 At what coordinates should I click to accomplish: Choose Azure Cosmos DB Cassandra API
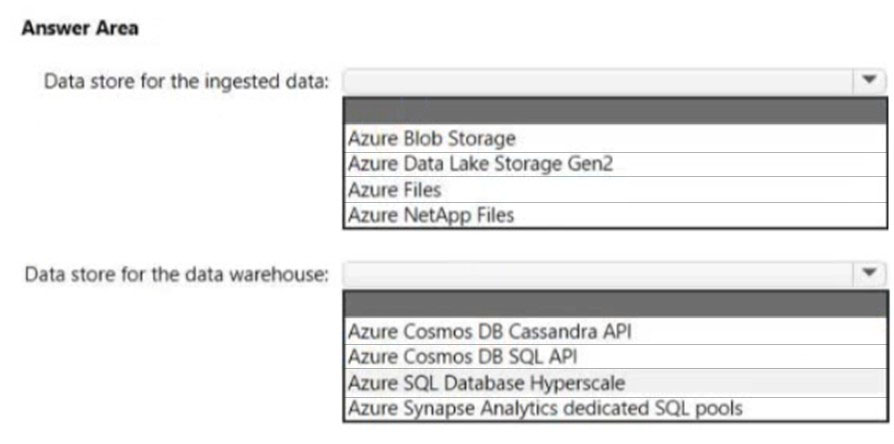(615, 331)
